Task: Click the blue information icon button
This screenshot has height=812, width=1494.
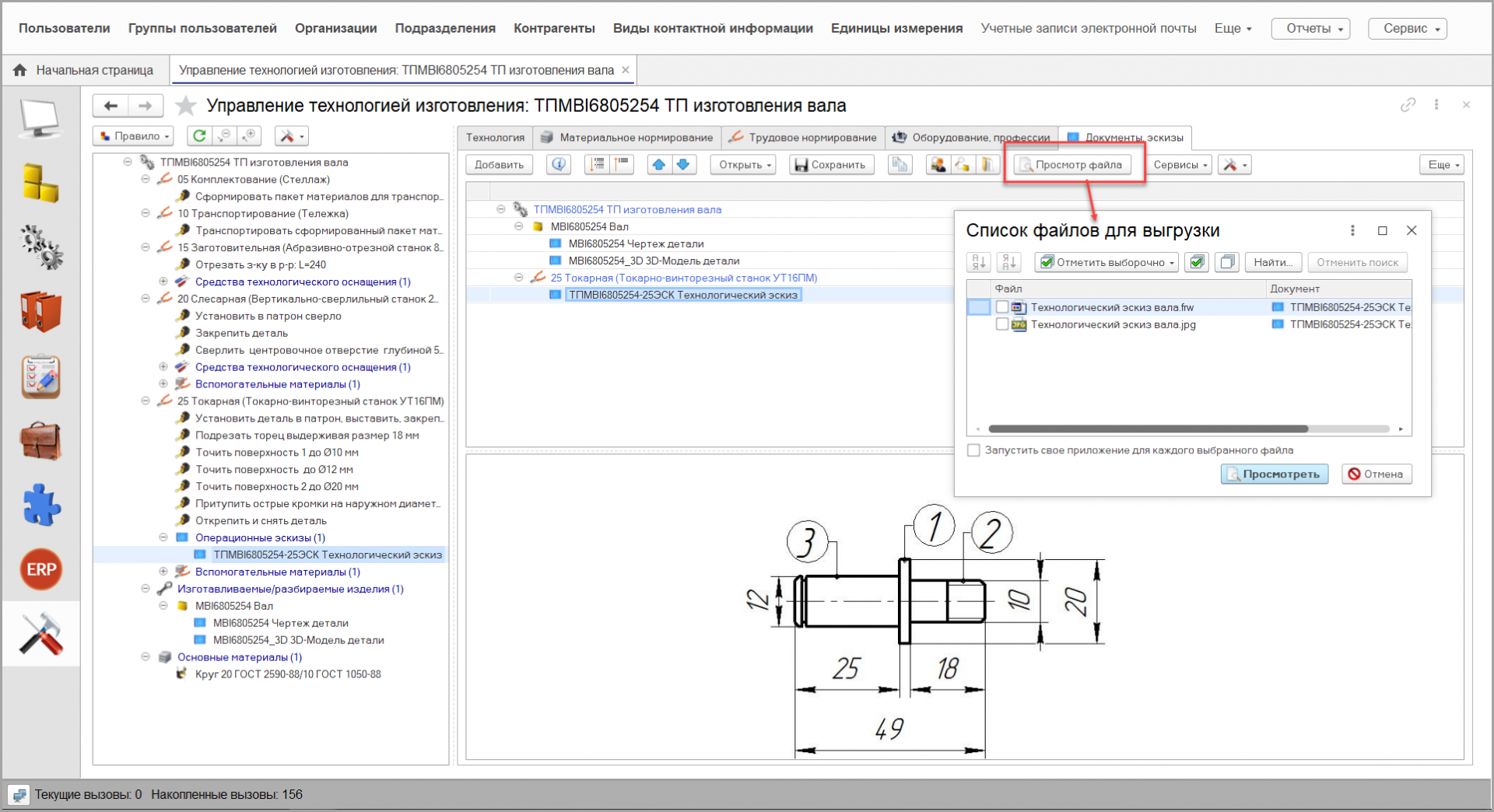Action: click(x=559, y=165)
